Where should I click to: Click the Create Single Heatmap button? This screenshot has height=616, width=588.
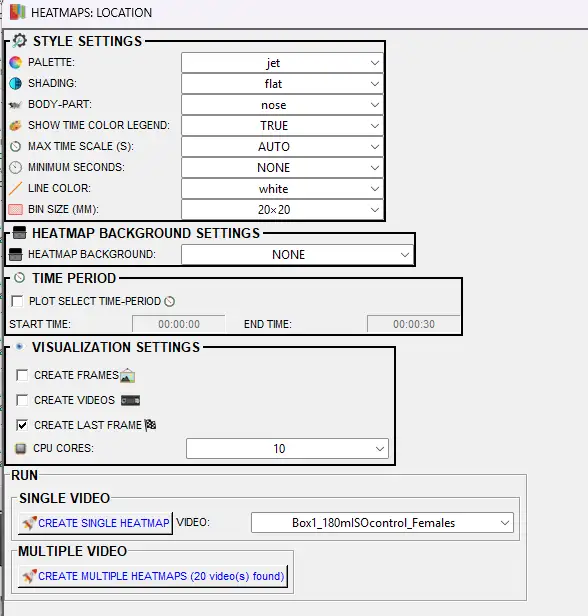pyautogui.click(x=95, y=523)
